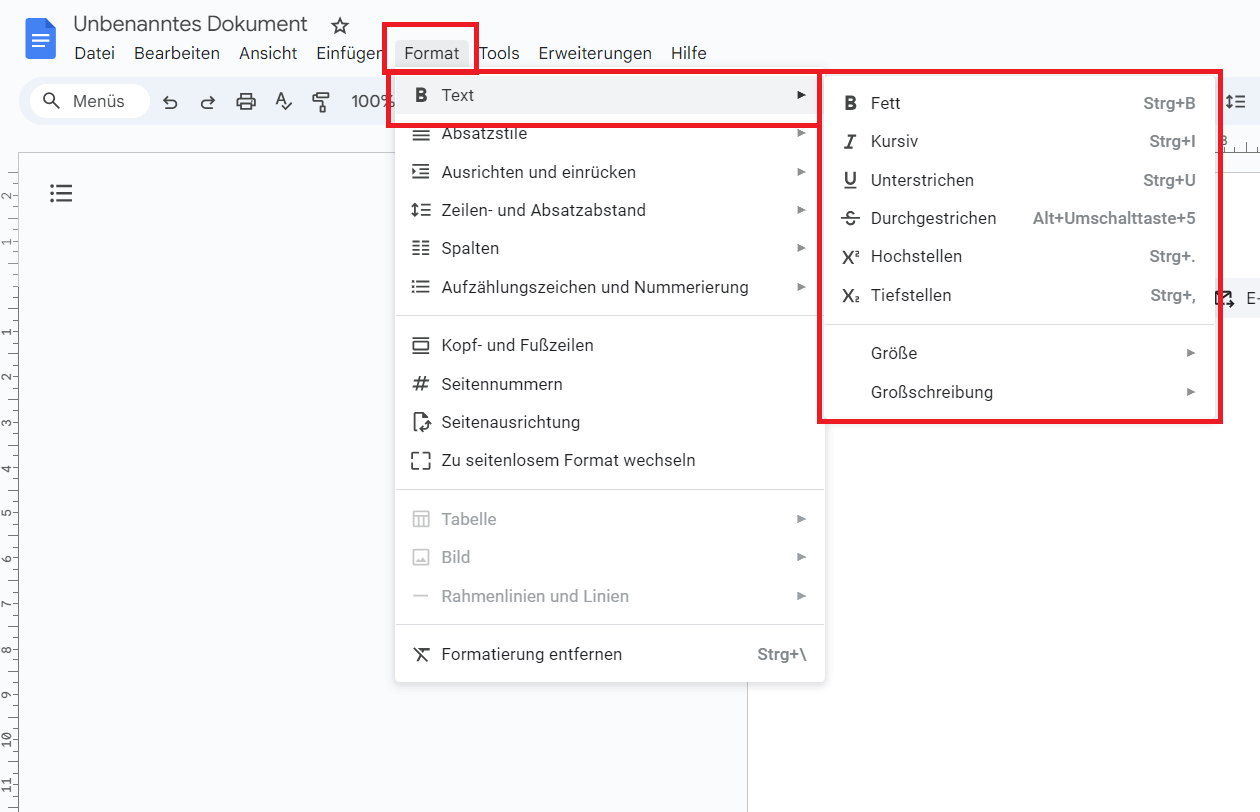Click the undo arrow icon
The image size is (1260, 812).
170,101
